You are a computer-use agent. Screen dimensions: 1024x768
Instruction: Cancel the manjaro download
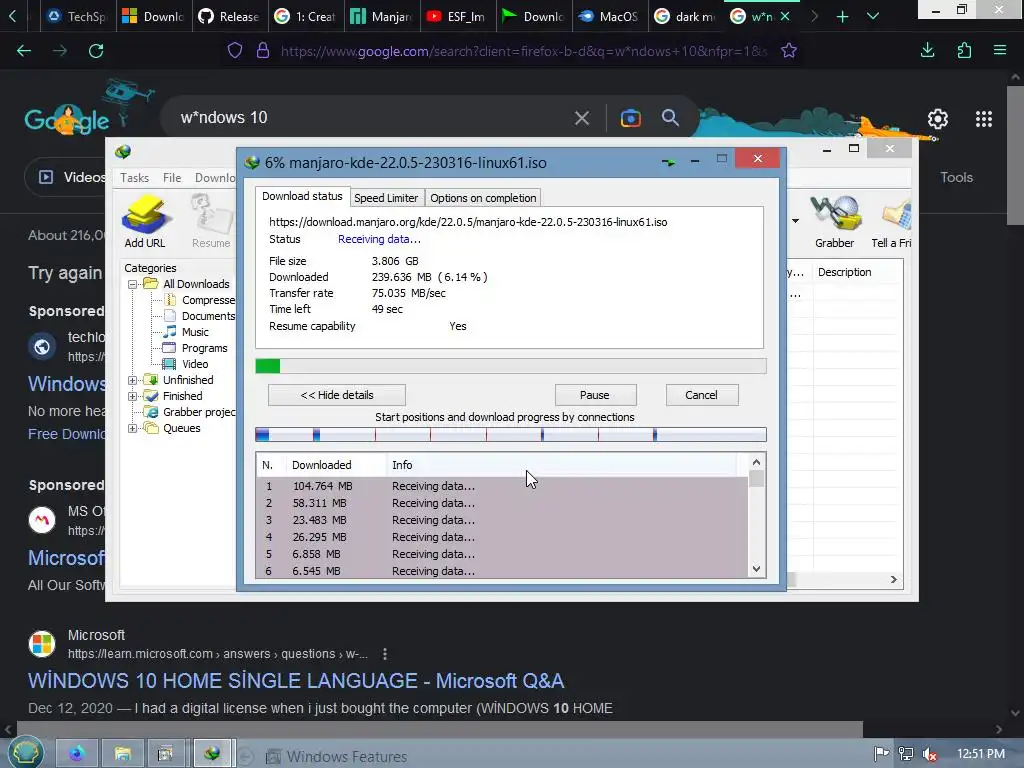pyautogui.click(x=701, y=395)
